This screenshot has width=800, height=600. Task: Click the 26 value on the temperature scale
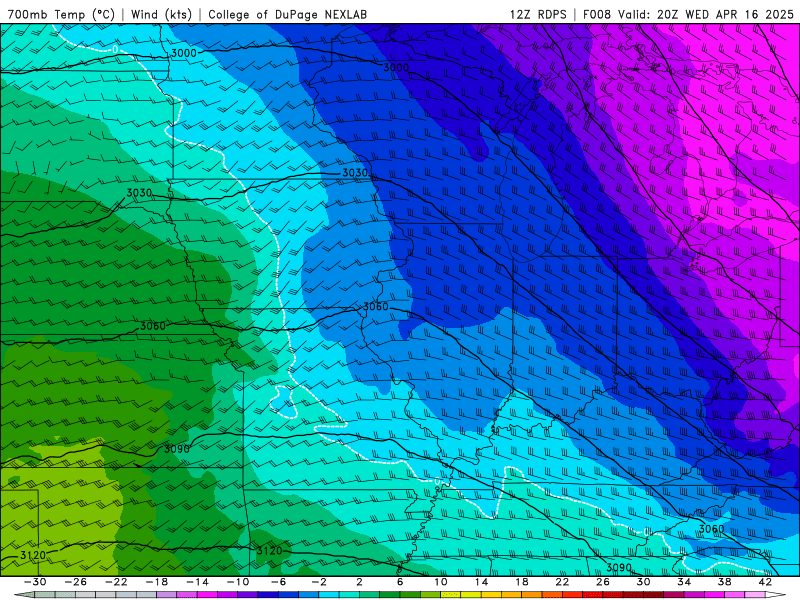click(603, 582)
